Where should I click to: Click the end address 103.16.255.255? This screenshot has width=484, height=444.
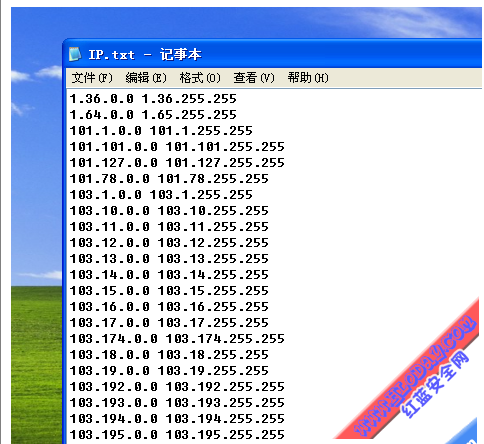[x=213, y=307]
